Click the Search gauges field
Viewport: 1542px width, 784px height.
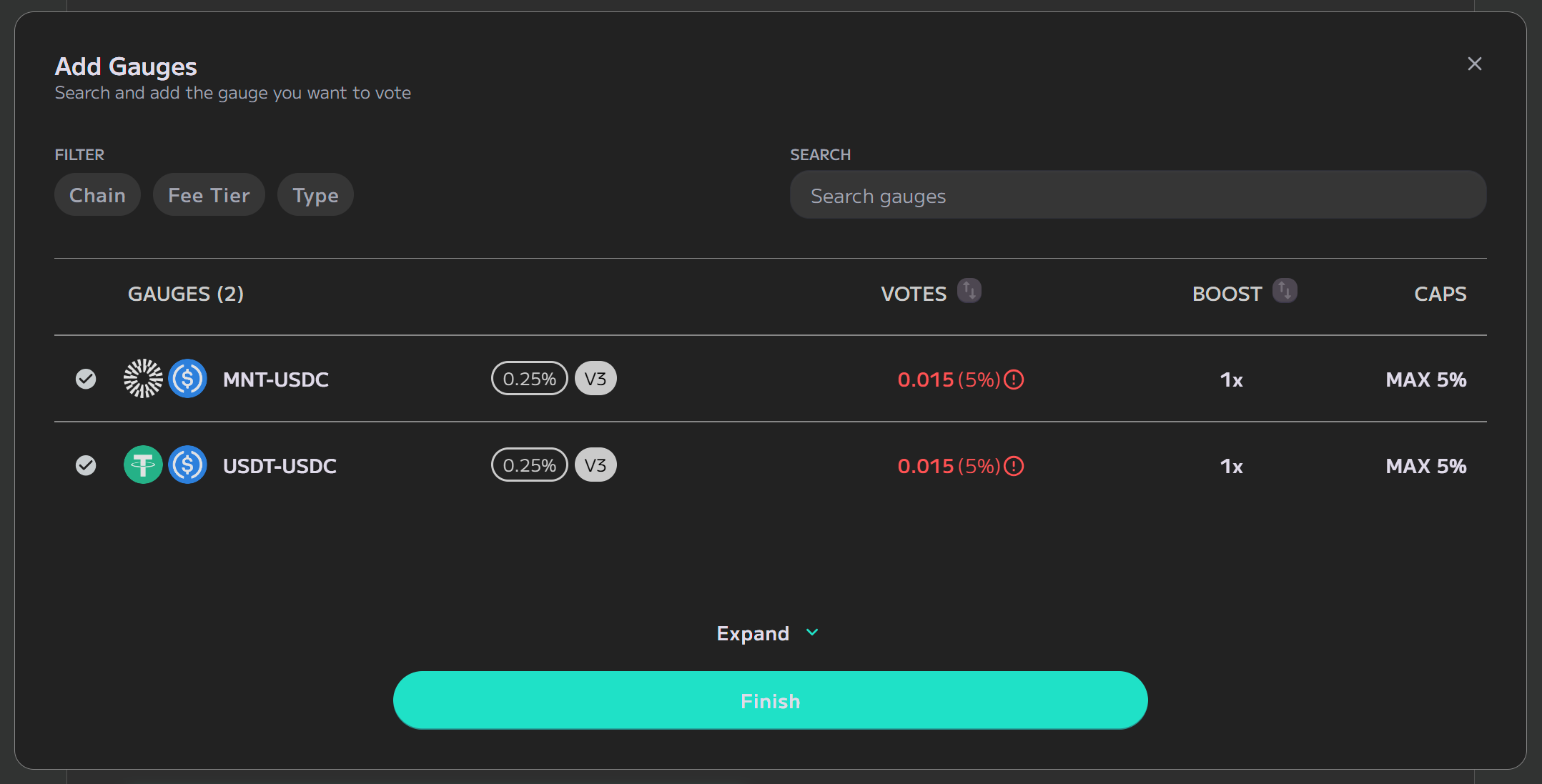click(1137, 195)
